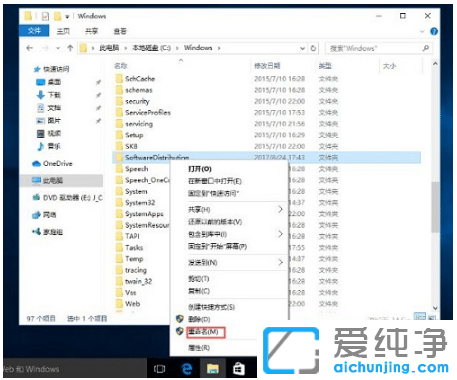
Task: Select OneDrive in the navigation pane
Action: (57, 163)
